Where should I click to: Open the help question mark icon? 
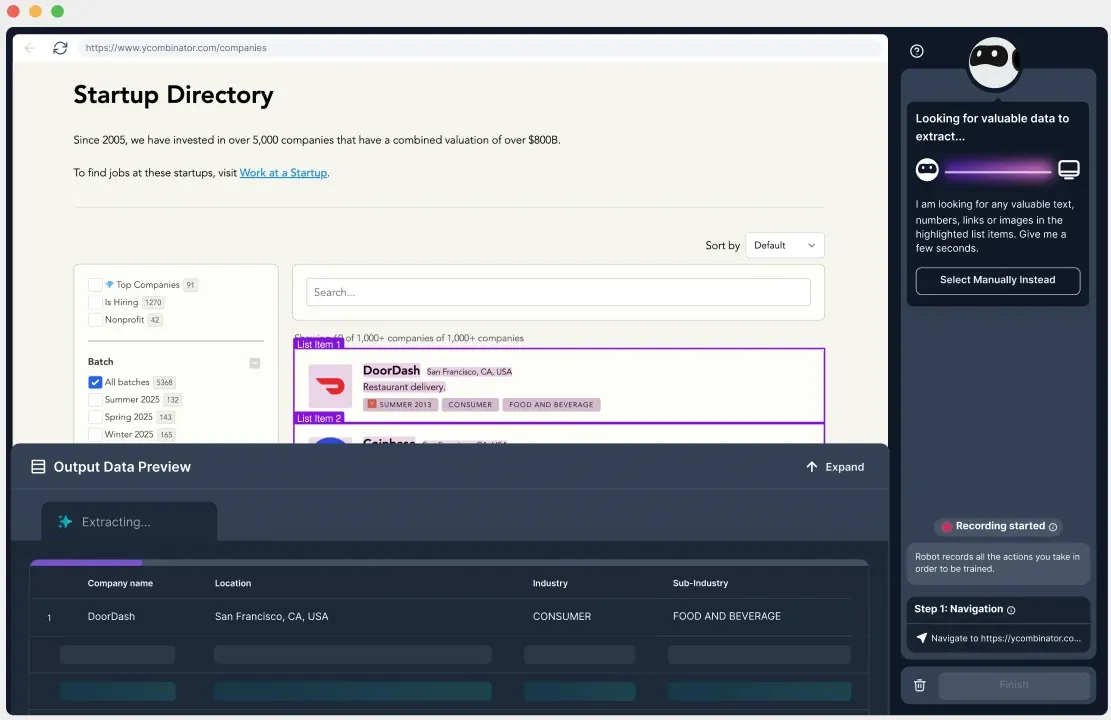coord(917,51)
